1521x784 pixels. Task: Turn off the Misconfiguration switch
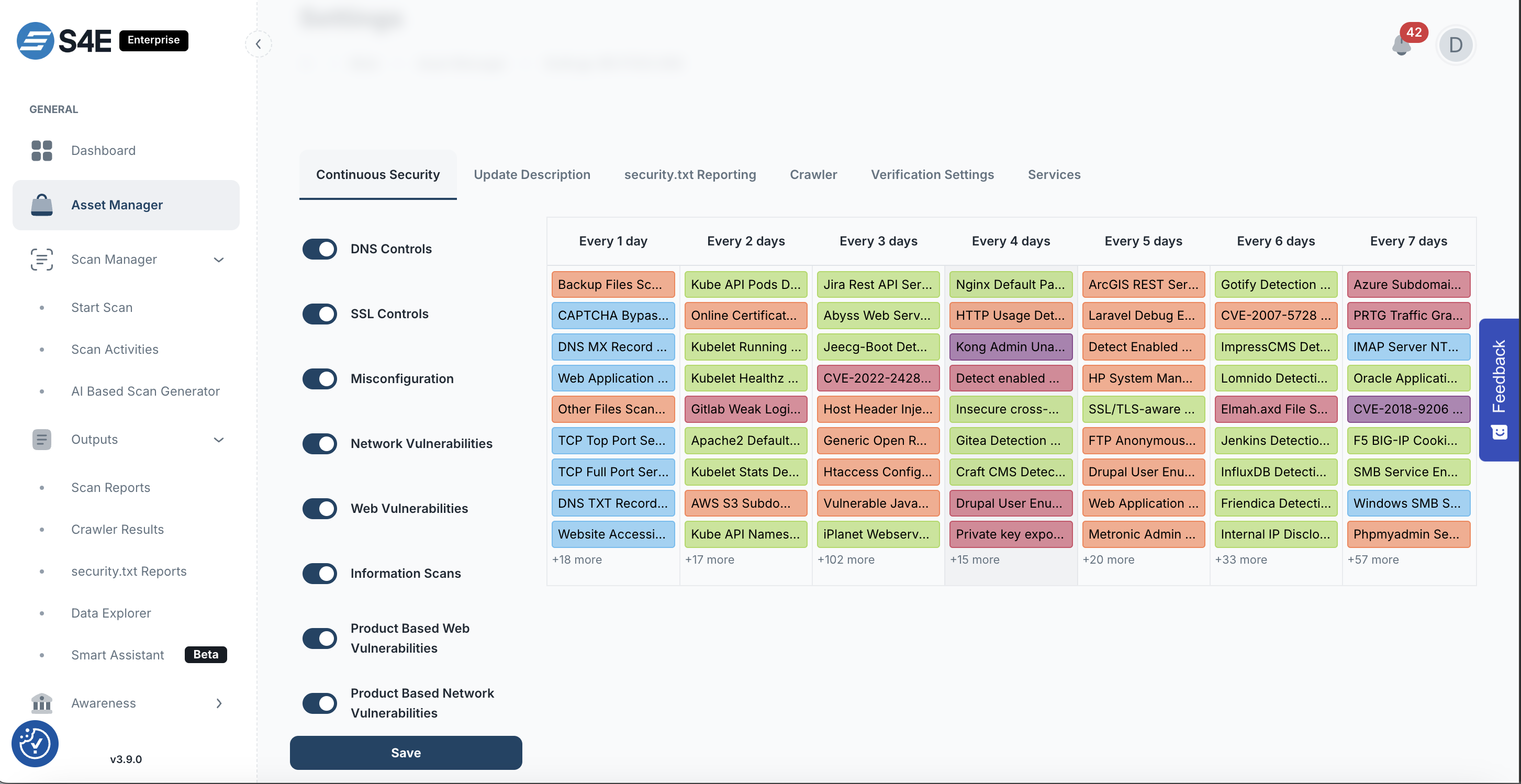(x=319, y=378)
